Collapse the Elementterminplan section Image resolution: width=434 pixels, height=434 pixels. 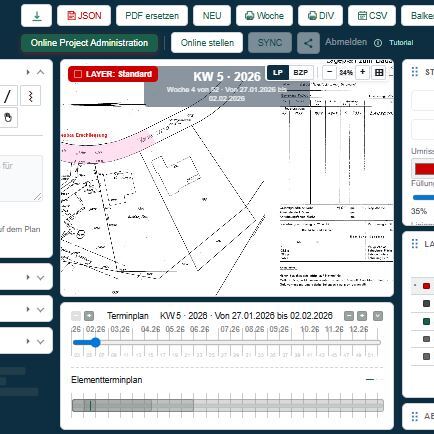point(370,380)
